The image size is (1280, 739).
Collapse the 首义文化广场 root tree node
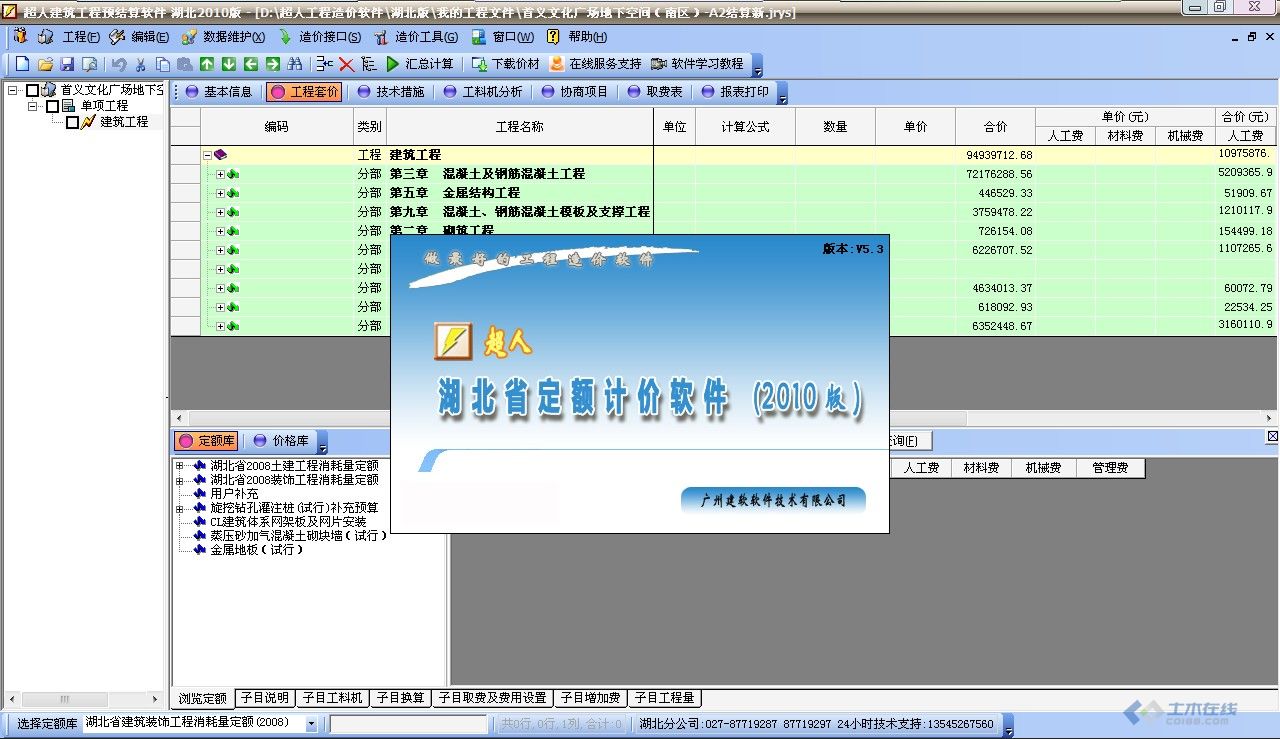(x=13, y=90)
